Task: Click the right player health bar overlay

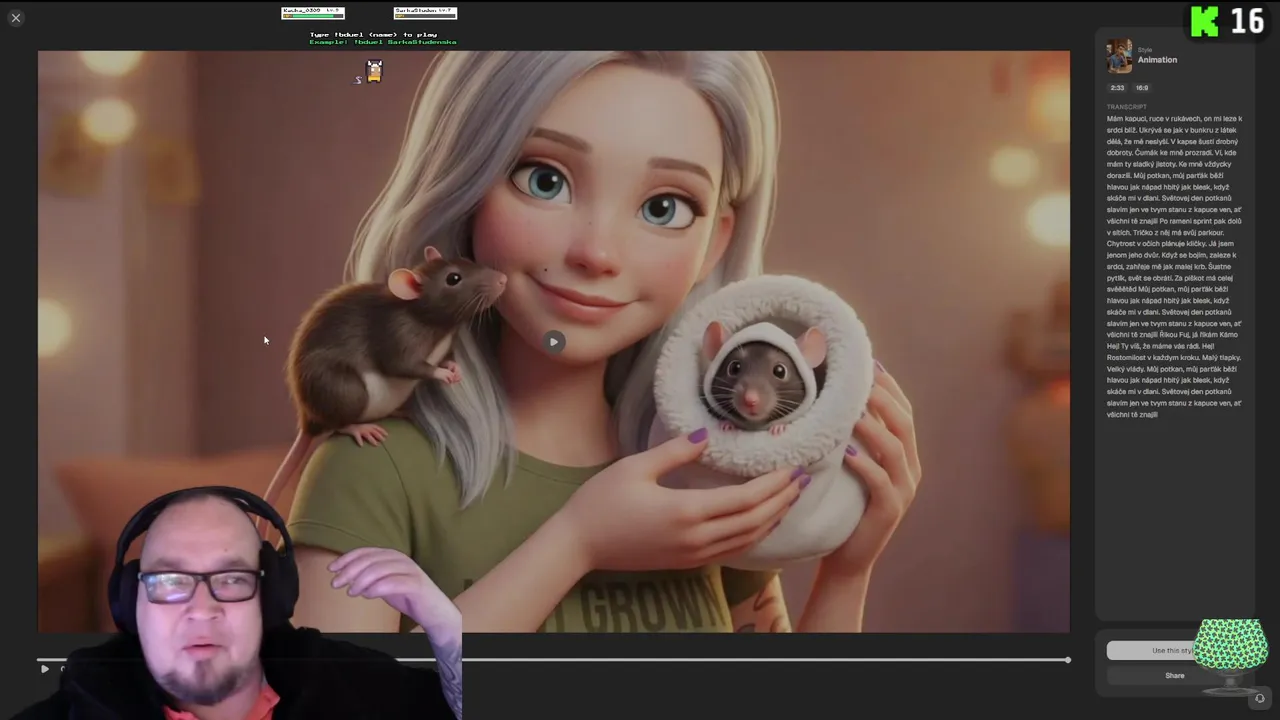Action: pos(425,13)
